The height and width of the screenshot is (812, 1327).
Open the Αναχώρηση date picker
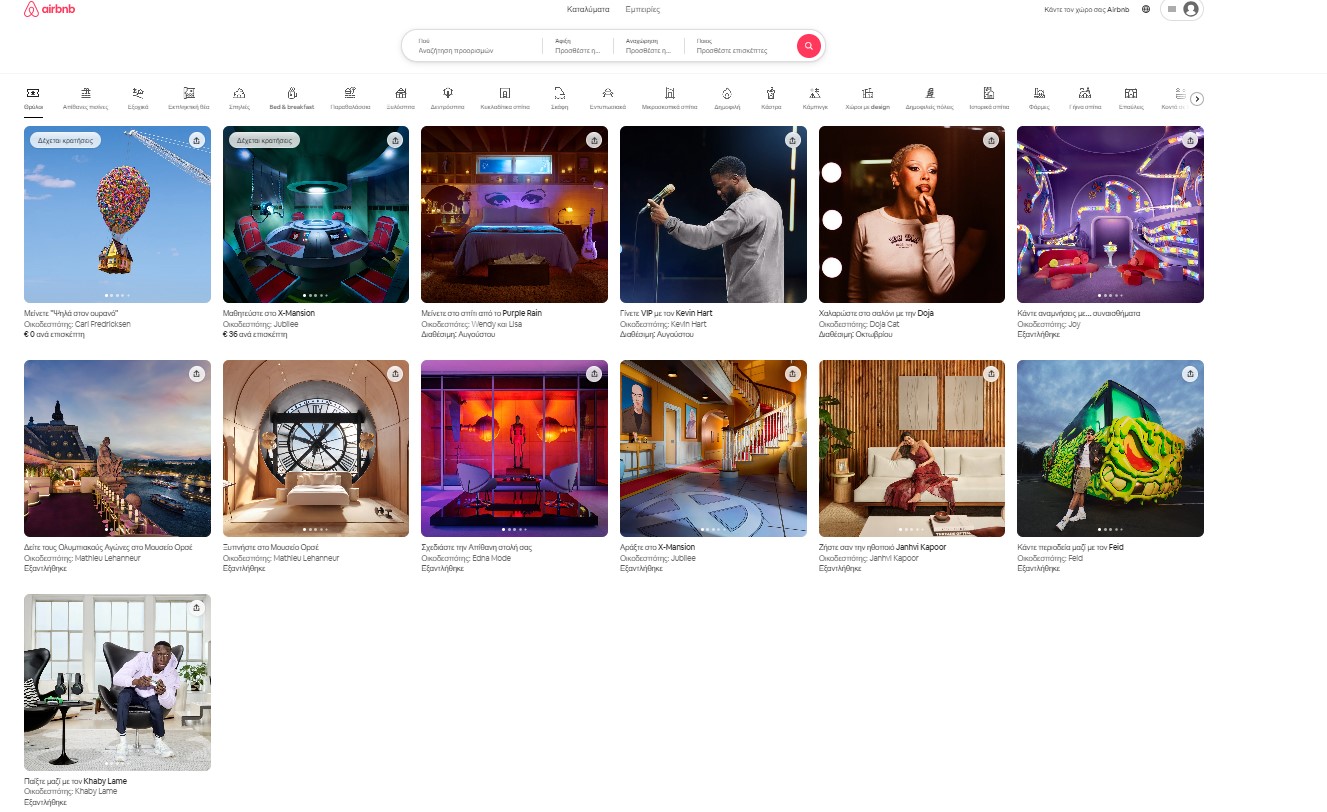(x=649, y=45)
